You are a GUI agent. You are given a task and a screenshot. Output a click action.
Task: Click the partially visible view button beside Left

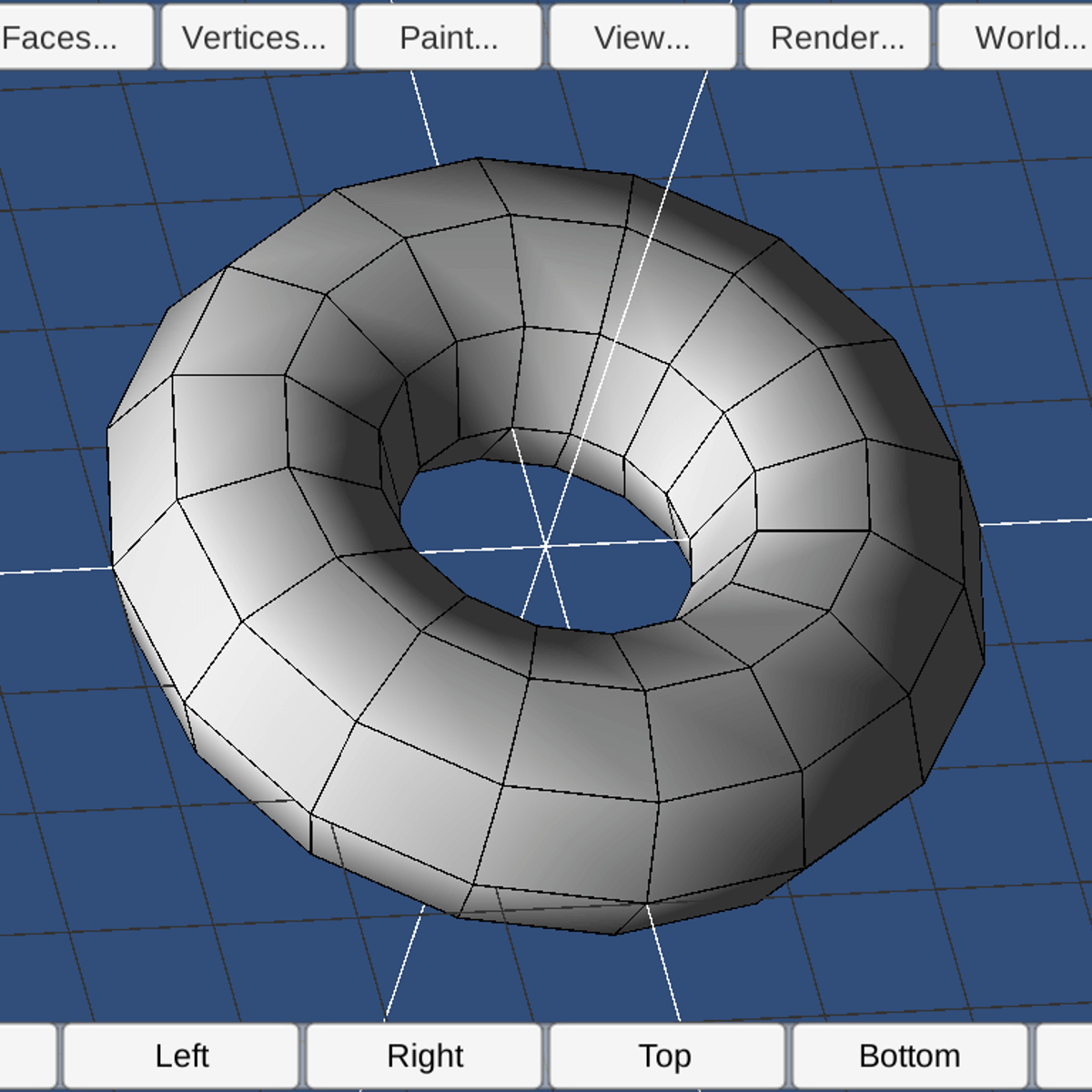pos(27,1056)
